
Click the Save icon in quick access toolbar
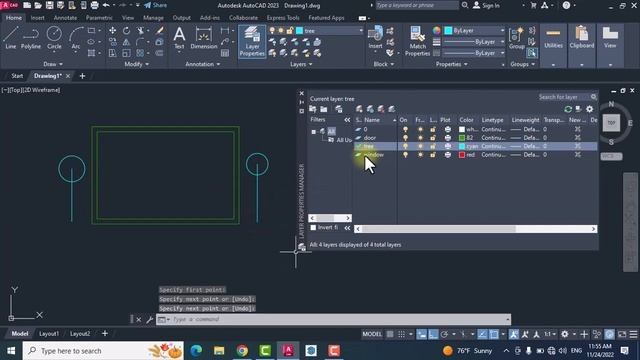tap(49, 5)
